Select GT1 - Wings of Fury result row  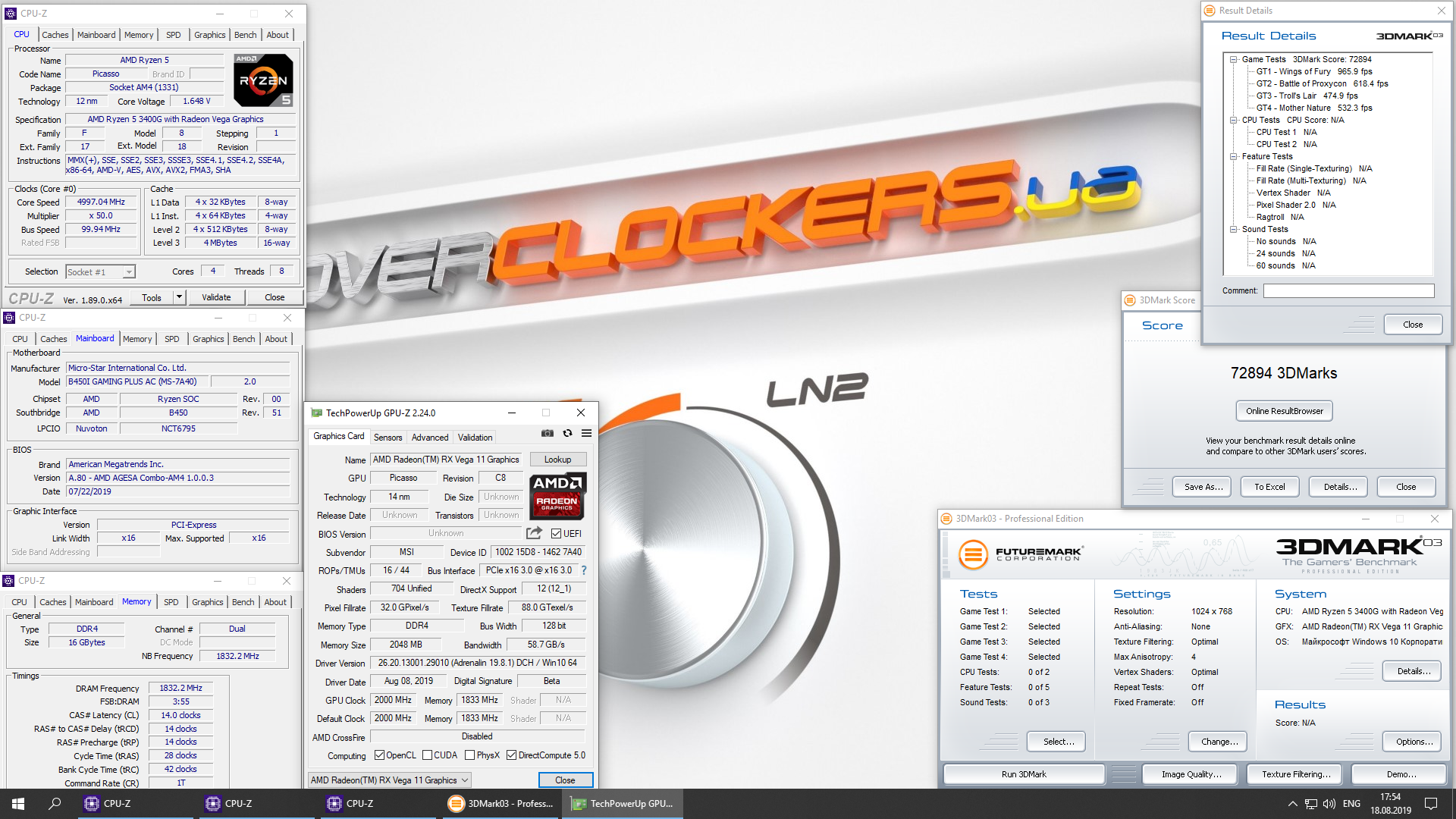1314,71
